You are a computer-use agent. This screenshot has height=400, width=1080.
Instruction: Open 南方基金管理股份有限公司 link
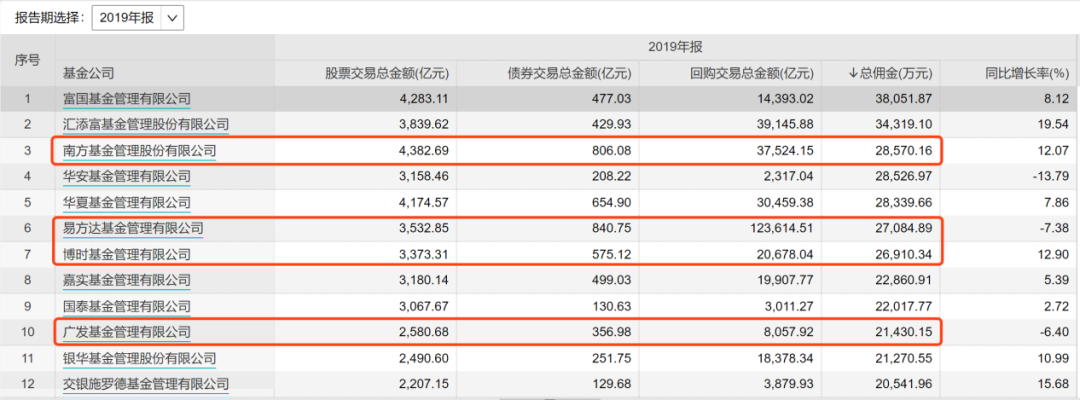point(139,151)
